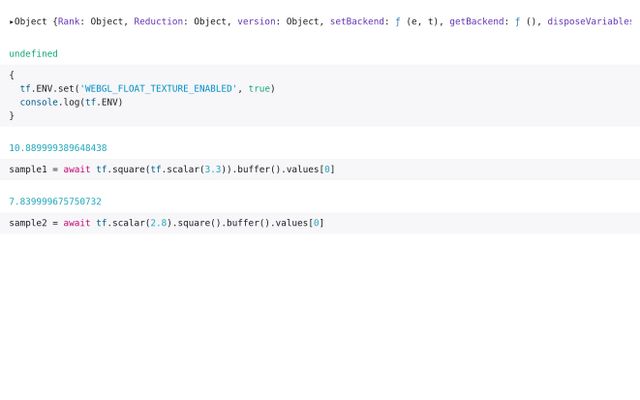Screen dimensions: 640x400
Task: Click the await keyword in sample2 cell
Action: pos(77,223)
